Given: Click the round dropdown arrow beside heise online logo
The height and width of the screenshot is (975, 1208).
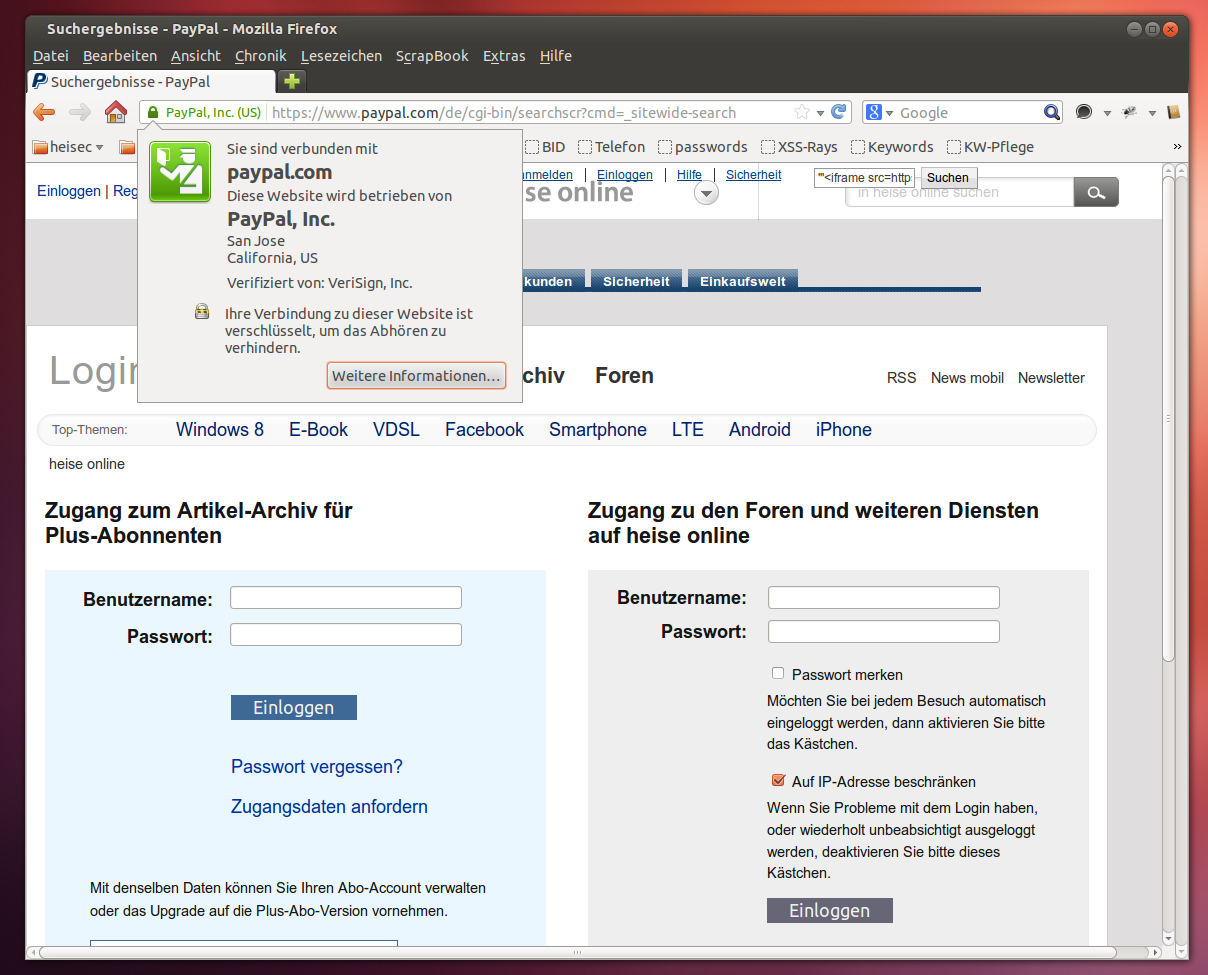Looking at the screenshot, I should (707, 194).
